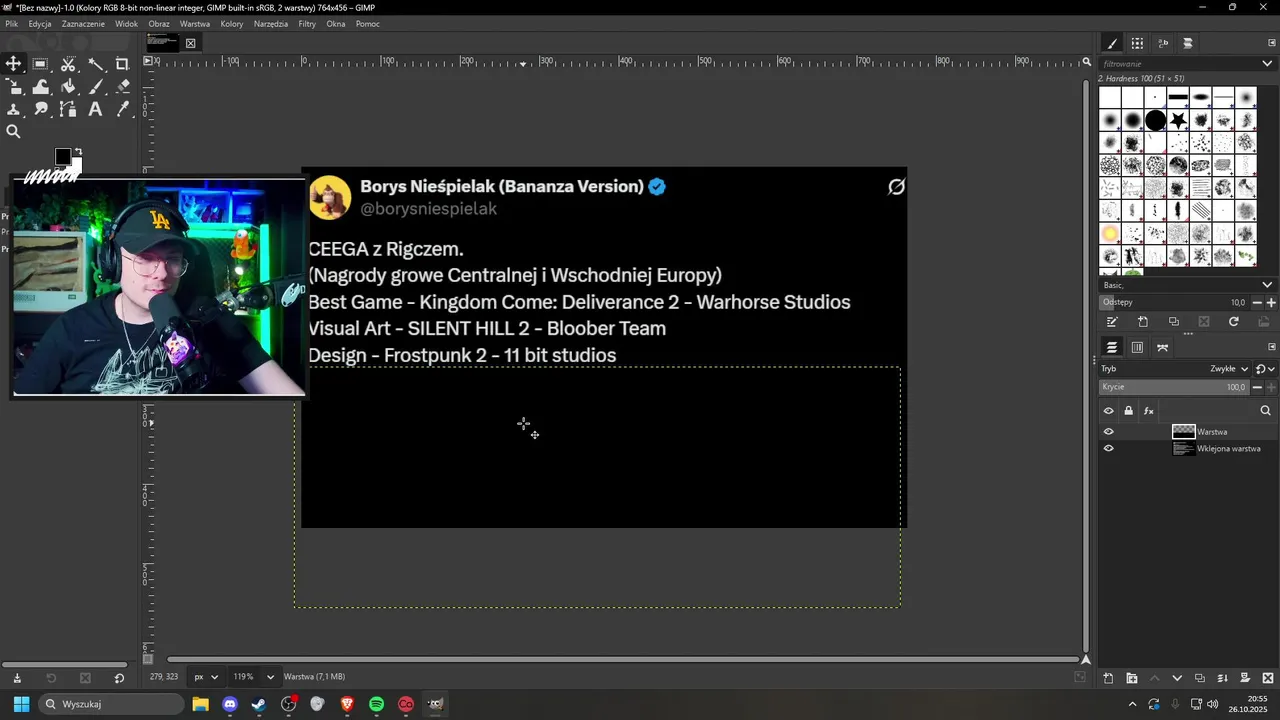Viewport: 1280px width, 720px height.
Task: Select the Text tool
Action: point(96,109)
